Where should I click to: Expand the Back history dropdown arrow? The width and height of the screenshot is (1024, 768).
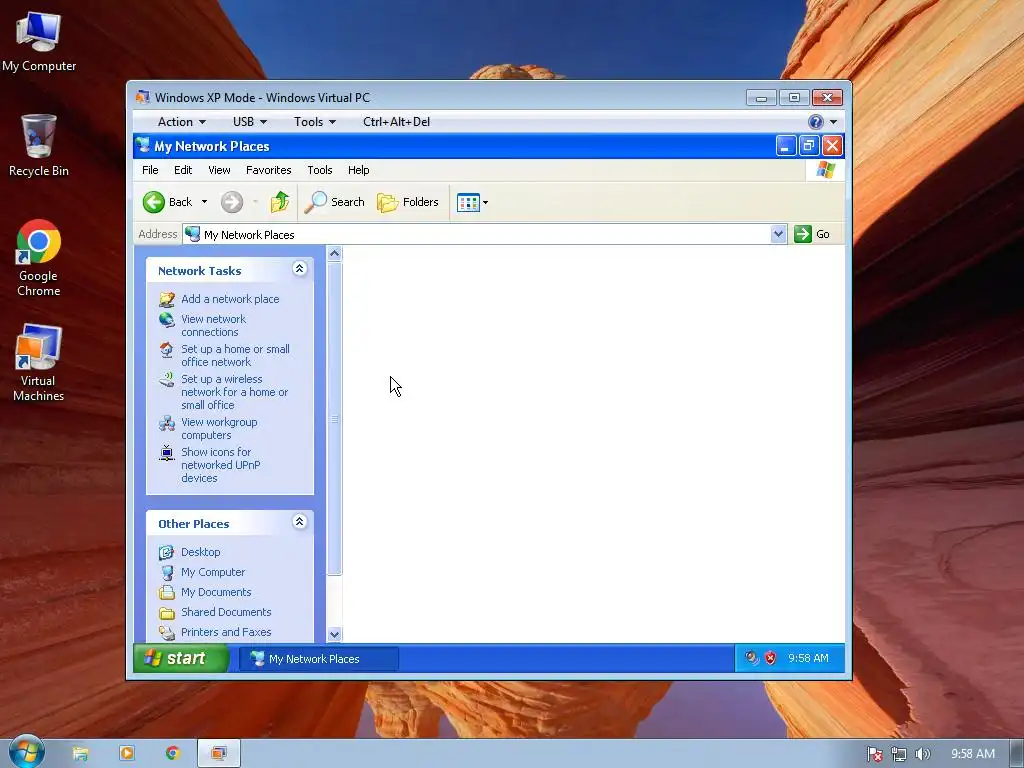click(x=204, y=202)
